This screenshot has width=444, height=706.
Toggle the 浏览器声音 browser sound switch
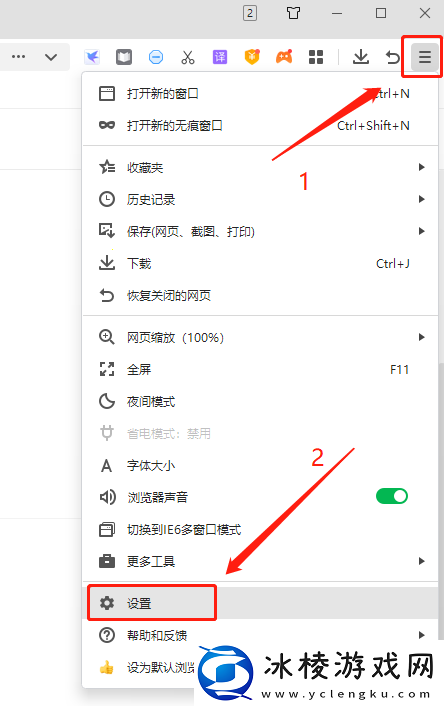coord(392,496)
